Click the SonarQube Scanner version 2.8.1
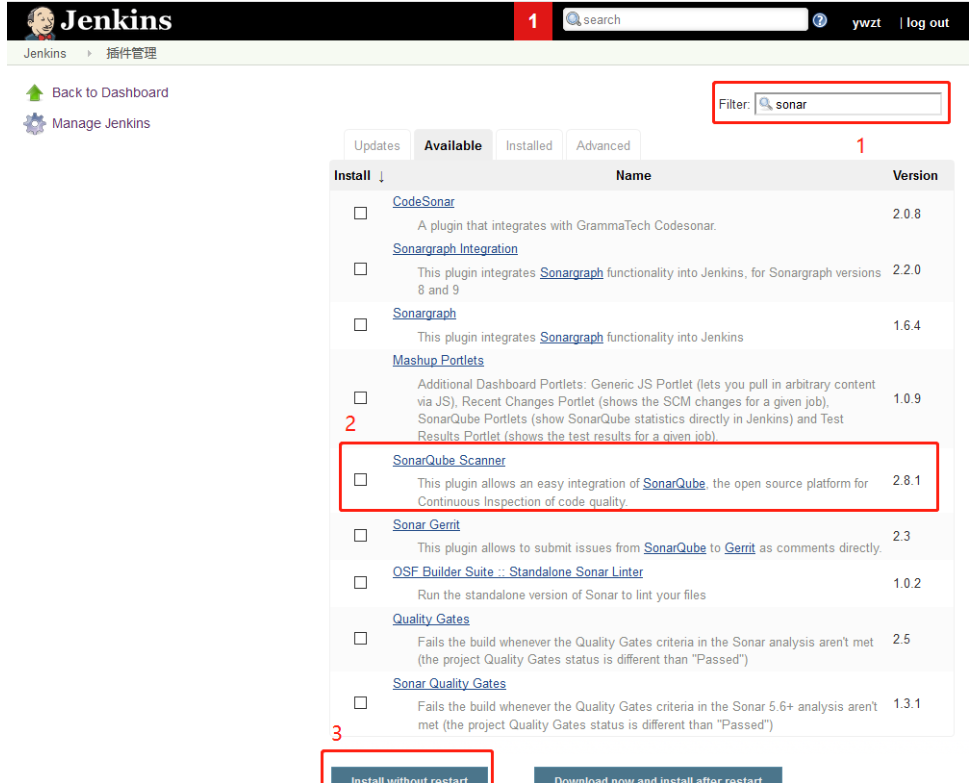 (906, 481)
